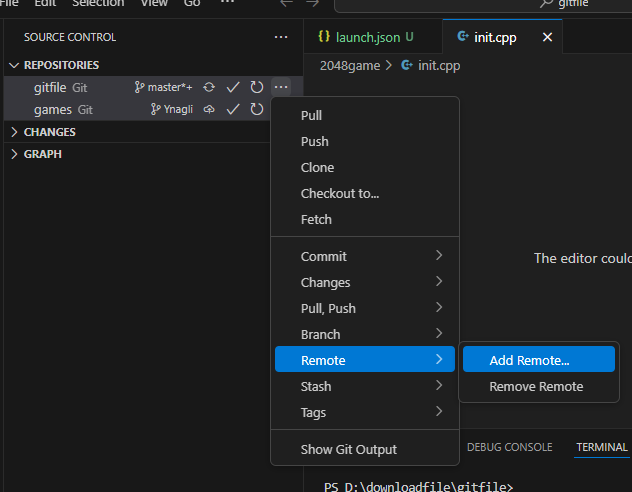The width and height of the screenshot is (632, 492).
Task: Switch to the init.cpp editor tab
Action: point(502,37)
